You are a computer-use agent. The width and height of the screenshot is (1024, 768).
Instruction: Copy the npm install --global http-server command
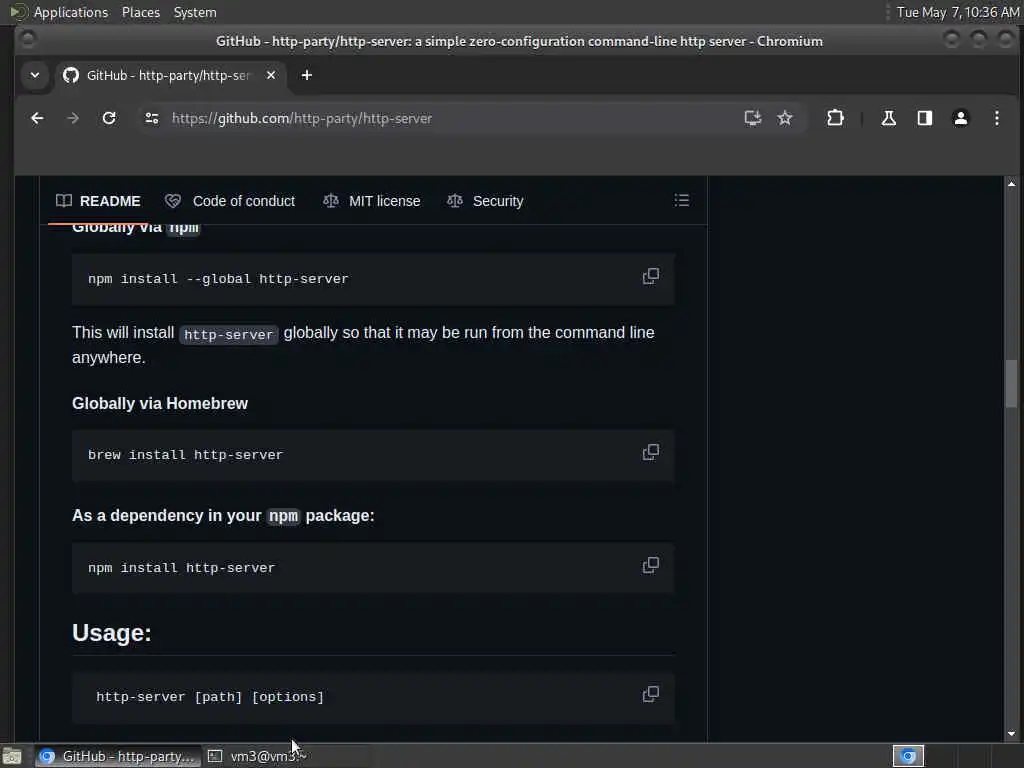click(x=650, y=276)
